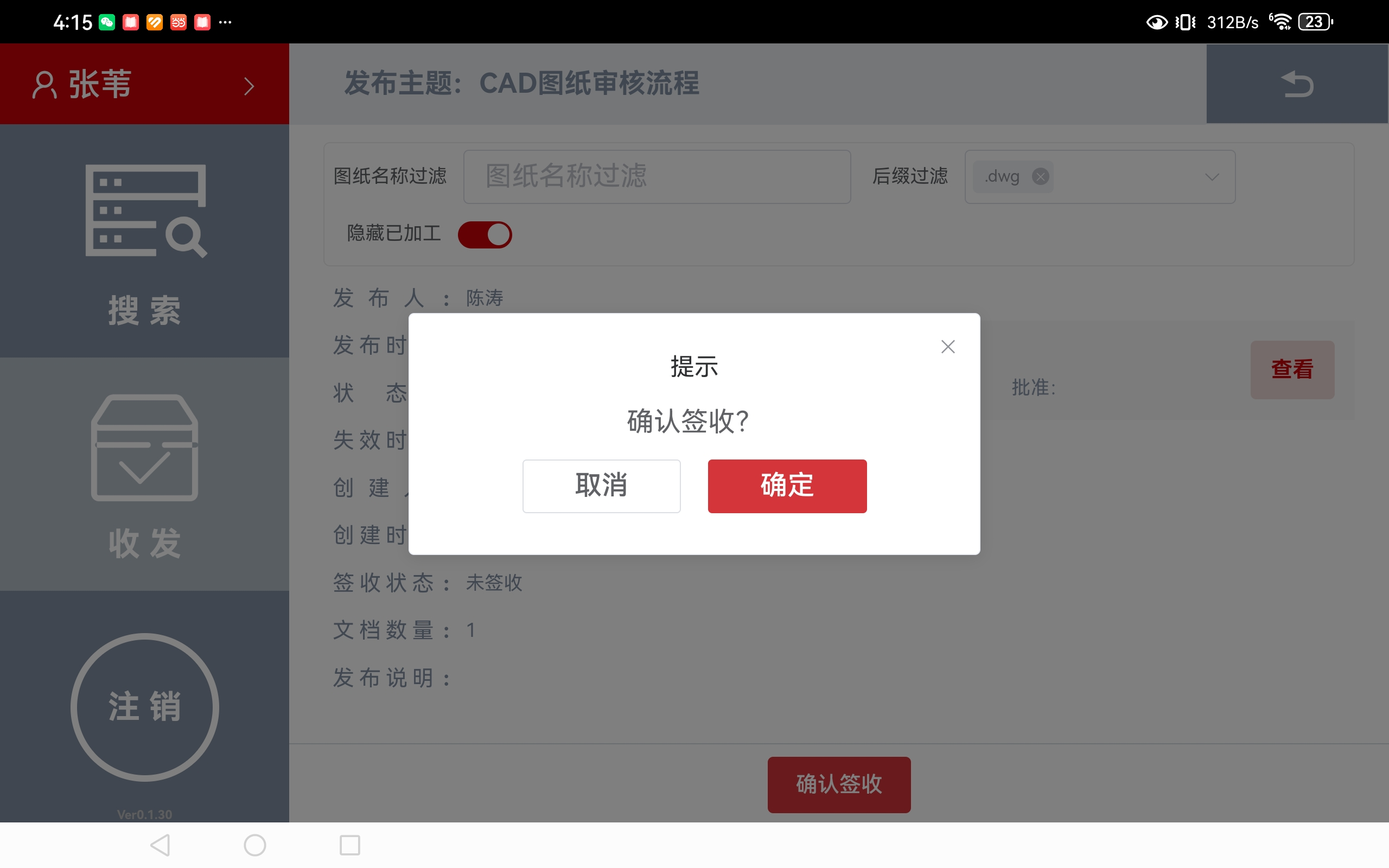Click the 查看 view button

point(1292,369)
